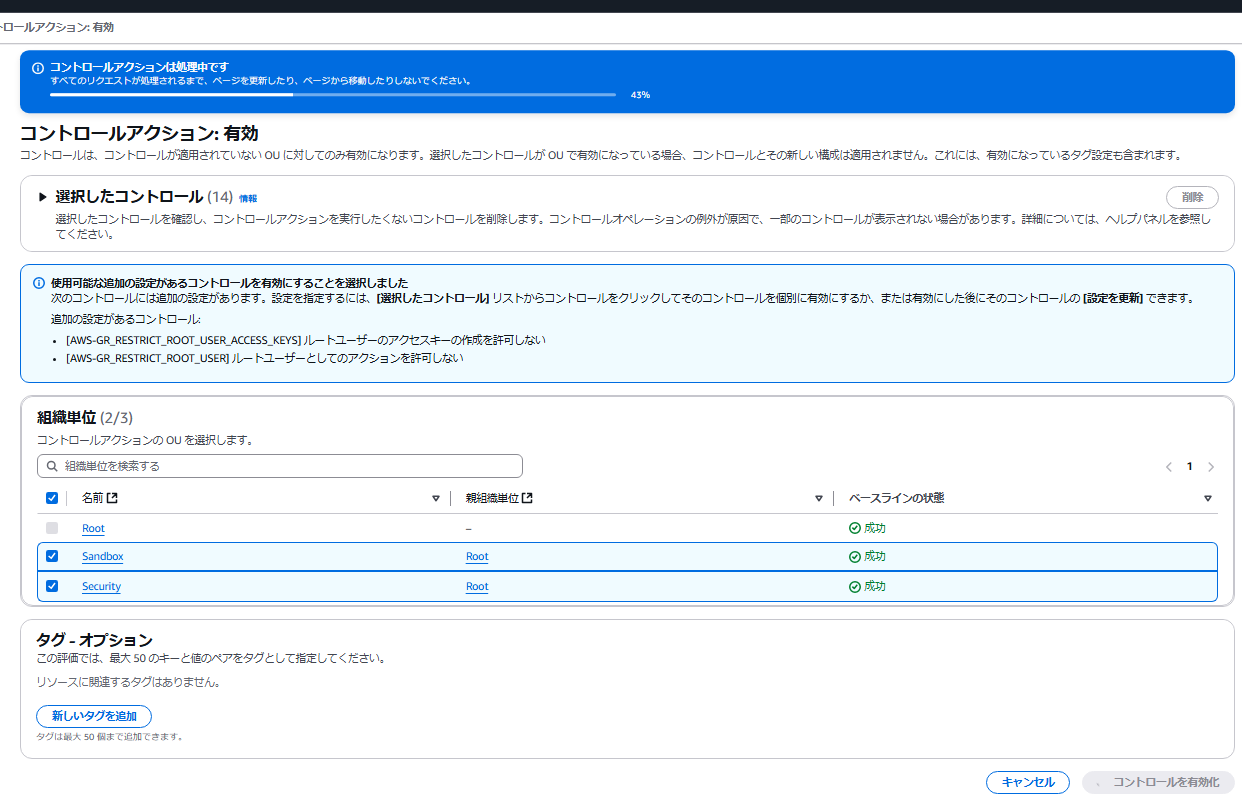
Task: Select page 1 in pagination
Action: point(1190,467)
